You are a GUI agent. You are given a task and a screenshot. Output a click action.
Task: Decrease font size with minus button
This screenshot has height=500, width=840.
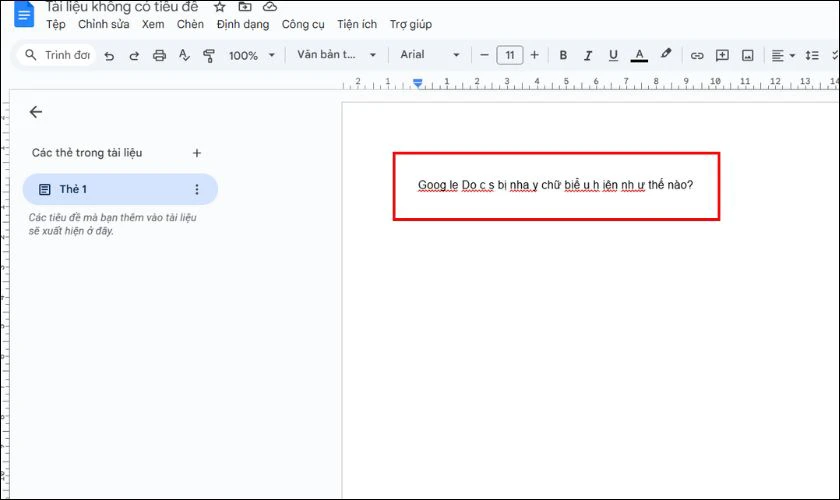(484, 55)
